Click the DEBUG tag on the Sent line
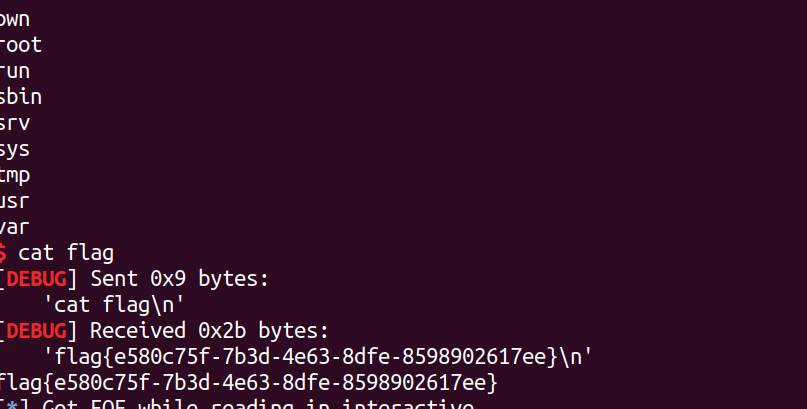The height and width of the screenshot is (409, 807). coord(37,279)
